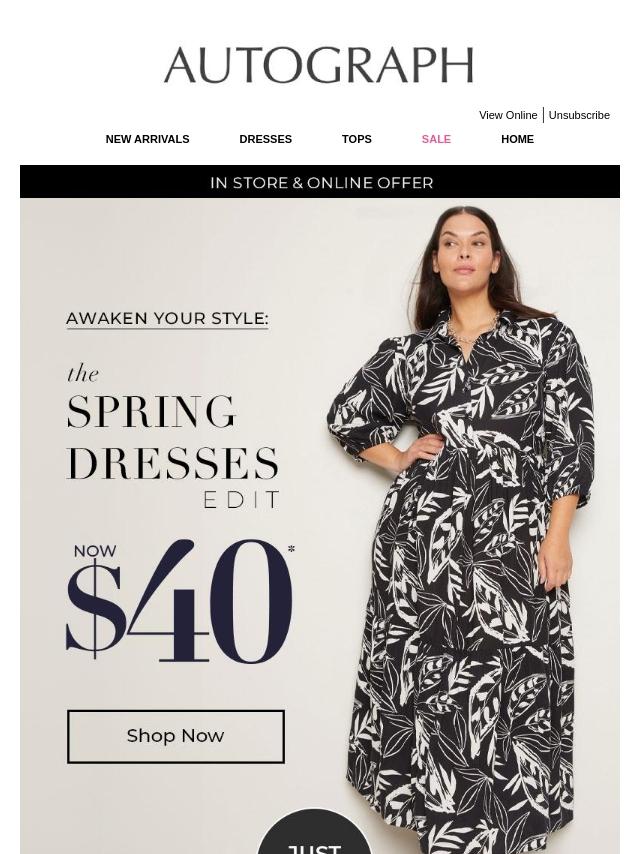Image resolution: width=640 pixels, height=854 pixels.
Task: Click the AUTOGRAPH logo
Action: click(319, 65)
